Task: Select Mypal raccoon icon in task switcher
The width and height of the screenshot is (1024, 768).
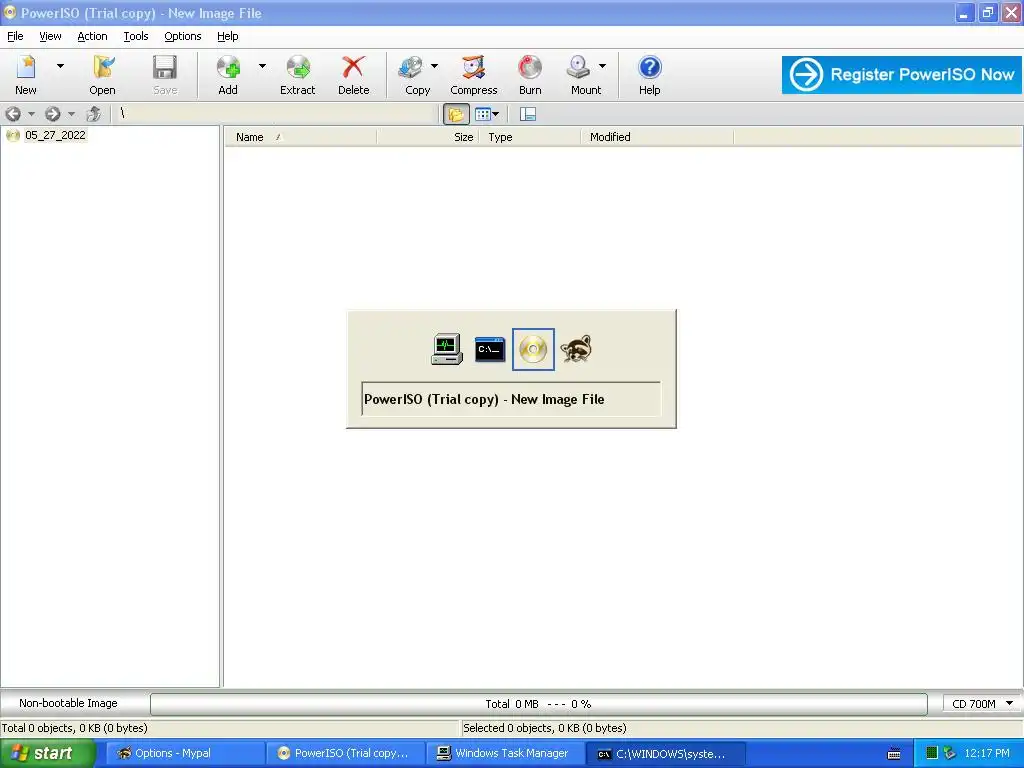Action: pyautogui.click(x=576, y=349)
